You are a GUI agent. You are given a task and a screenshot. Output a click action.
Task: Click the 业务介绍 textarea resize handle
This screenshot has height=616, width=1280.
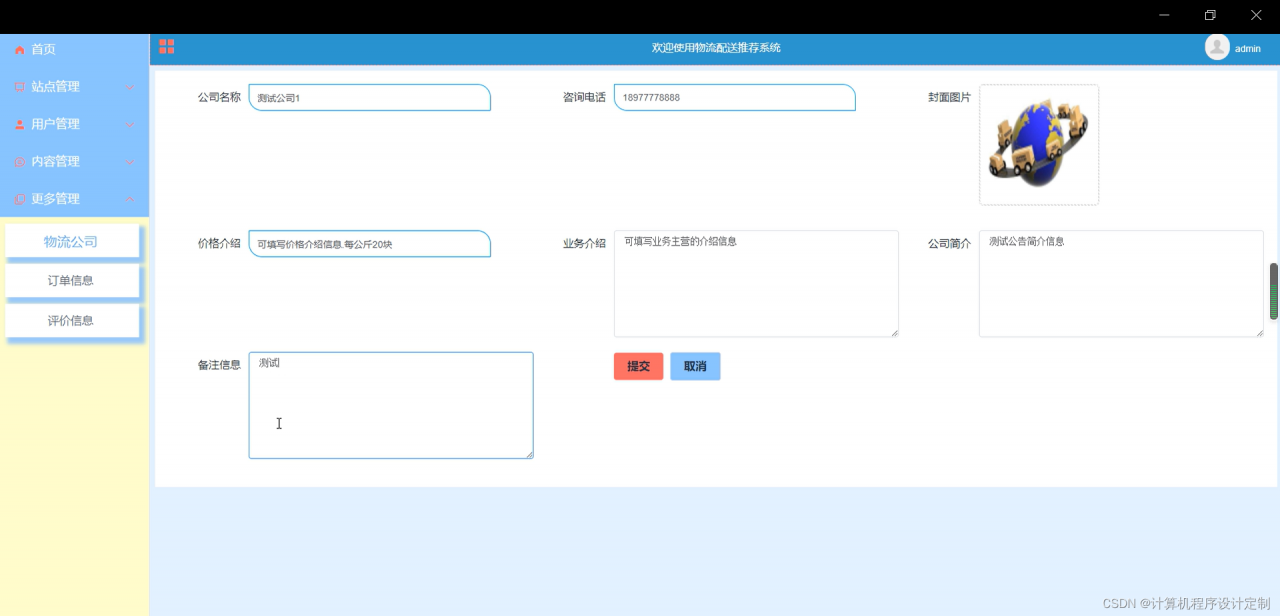tap(894, 333)
